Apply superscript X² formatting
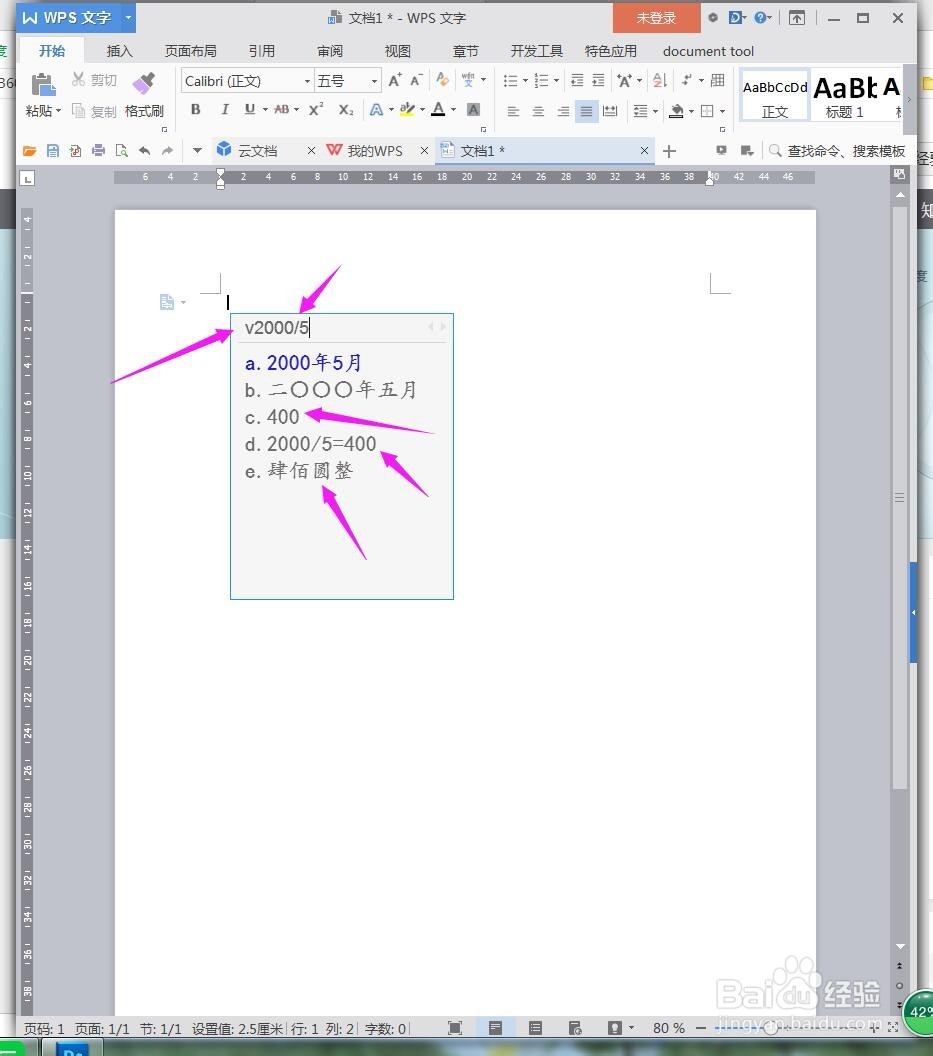 (x=315, y=109)
